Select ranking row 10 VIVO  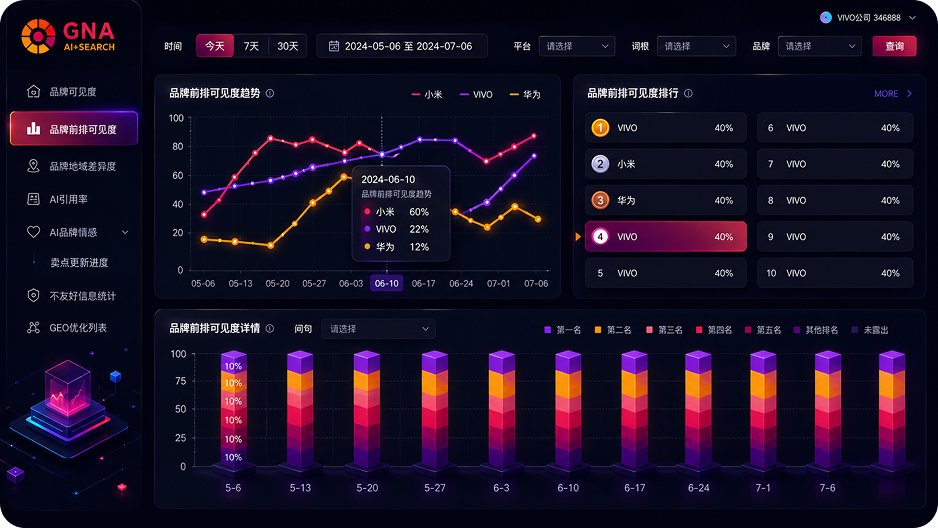click(835, 273)
